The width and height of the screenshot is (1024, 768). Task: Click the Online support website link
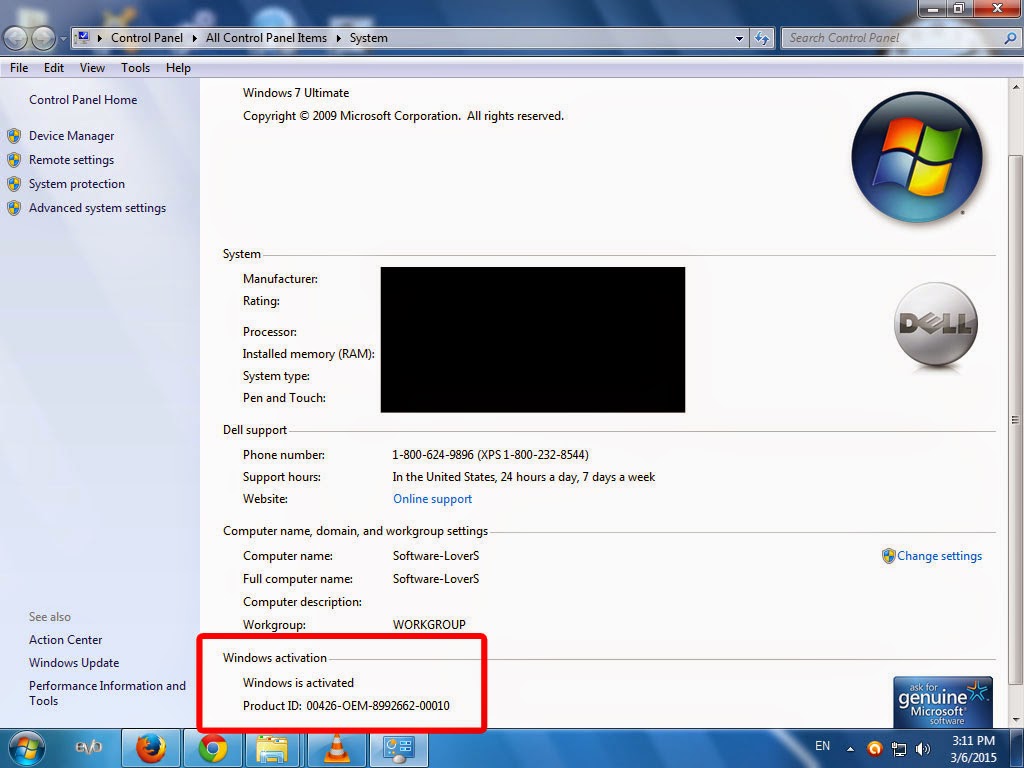[432, 498]
